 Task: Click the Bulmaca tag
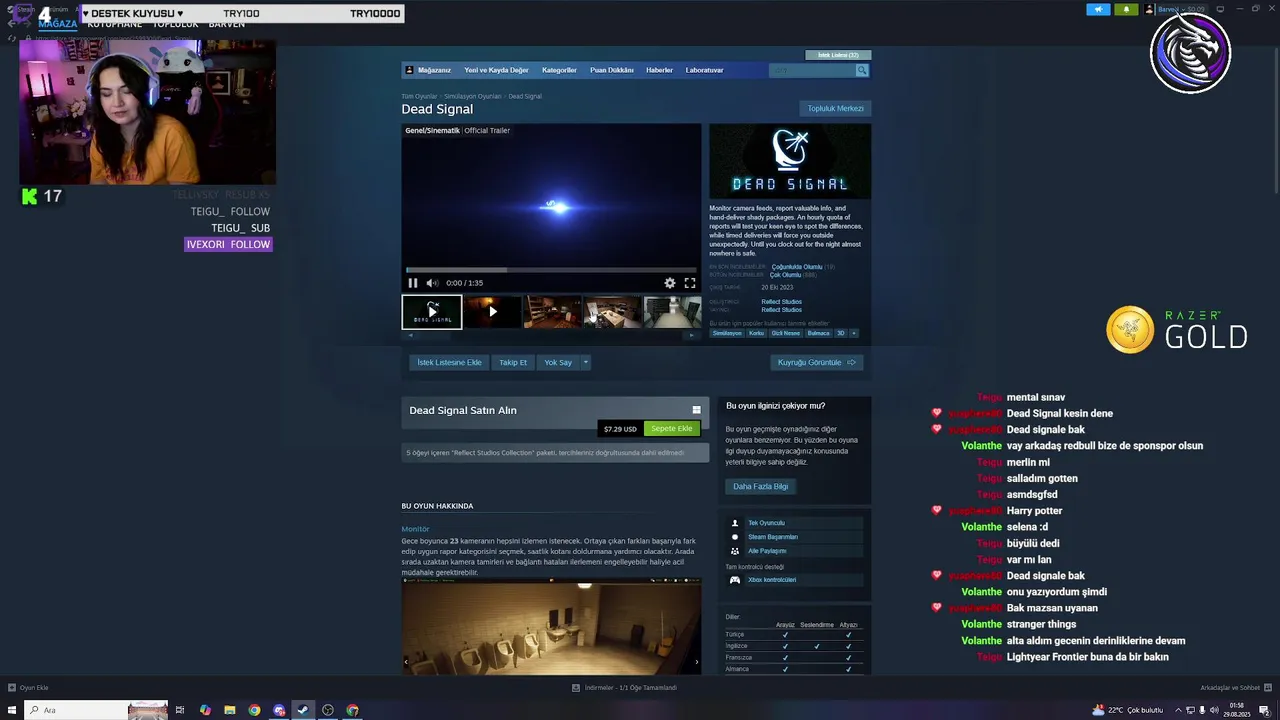(x=818, y=333)
